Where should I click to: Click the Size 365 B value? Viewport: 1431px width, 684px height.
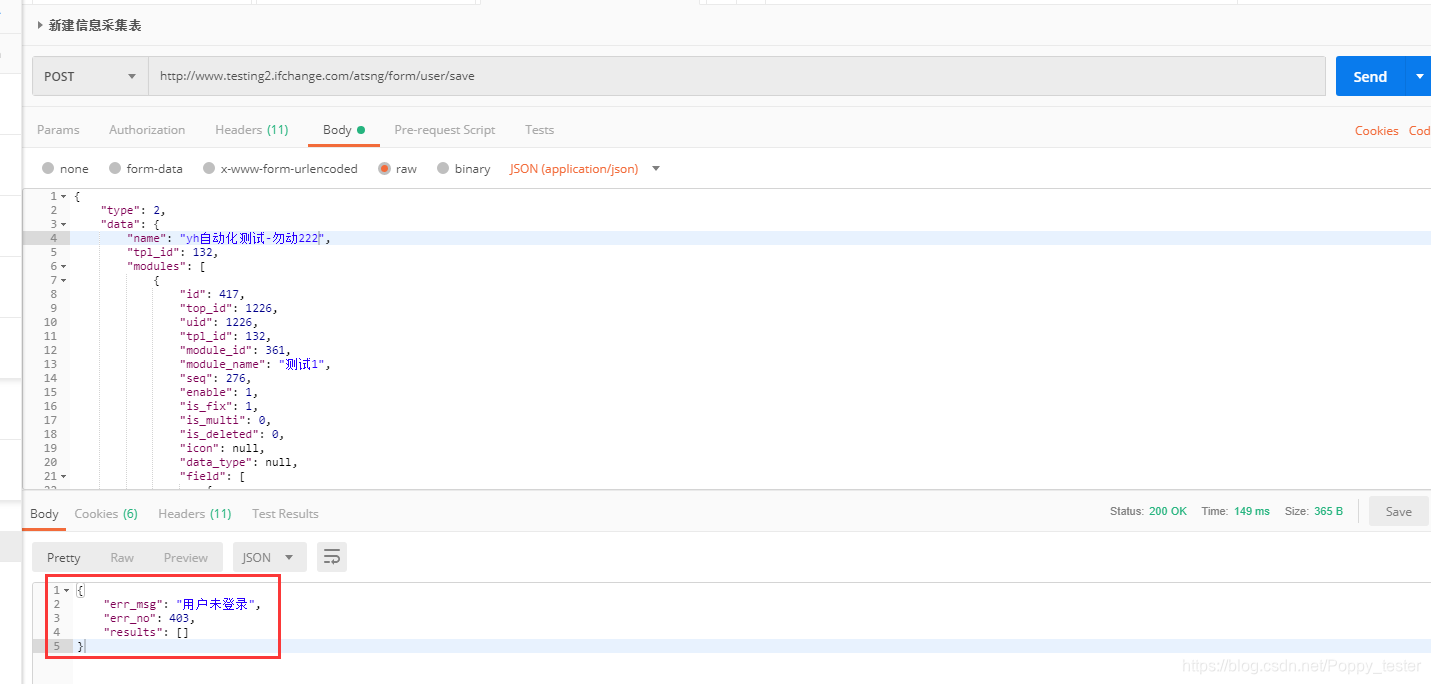tap(1328, 511)
